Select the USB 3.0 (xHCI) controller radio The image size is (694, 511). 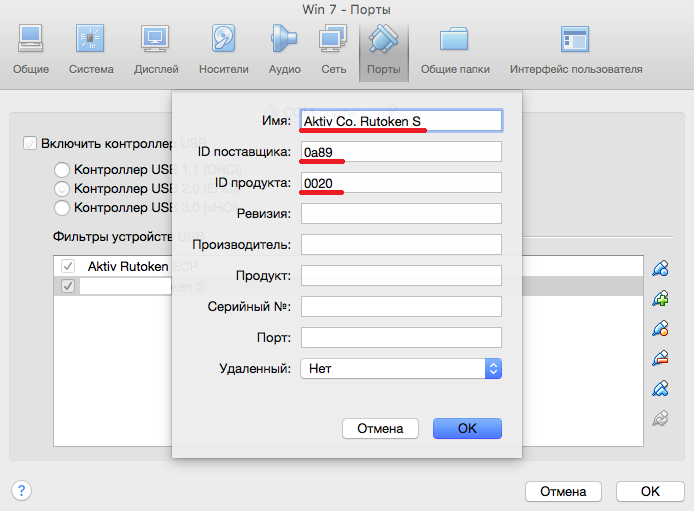tap(62, 207)
